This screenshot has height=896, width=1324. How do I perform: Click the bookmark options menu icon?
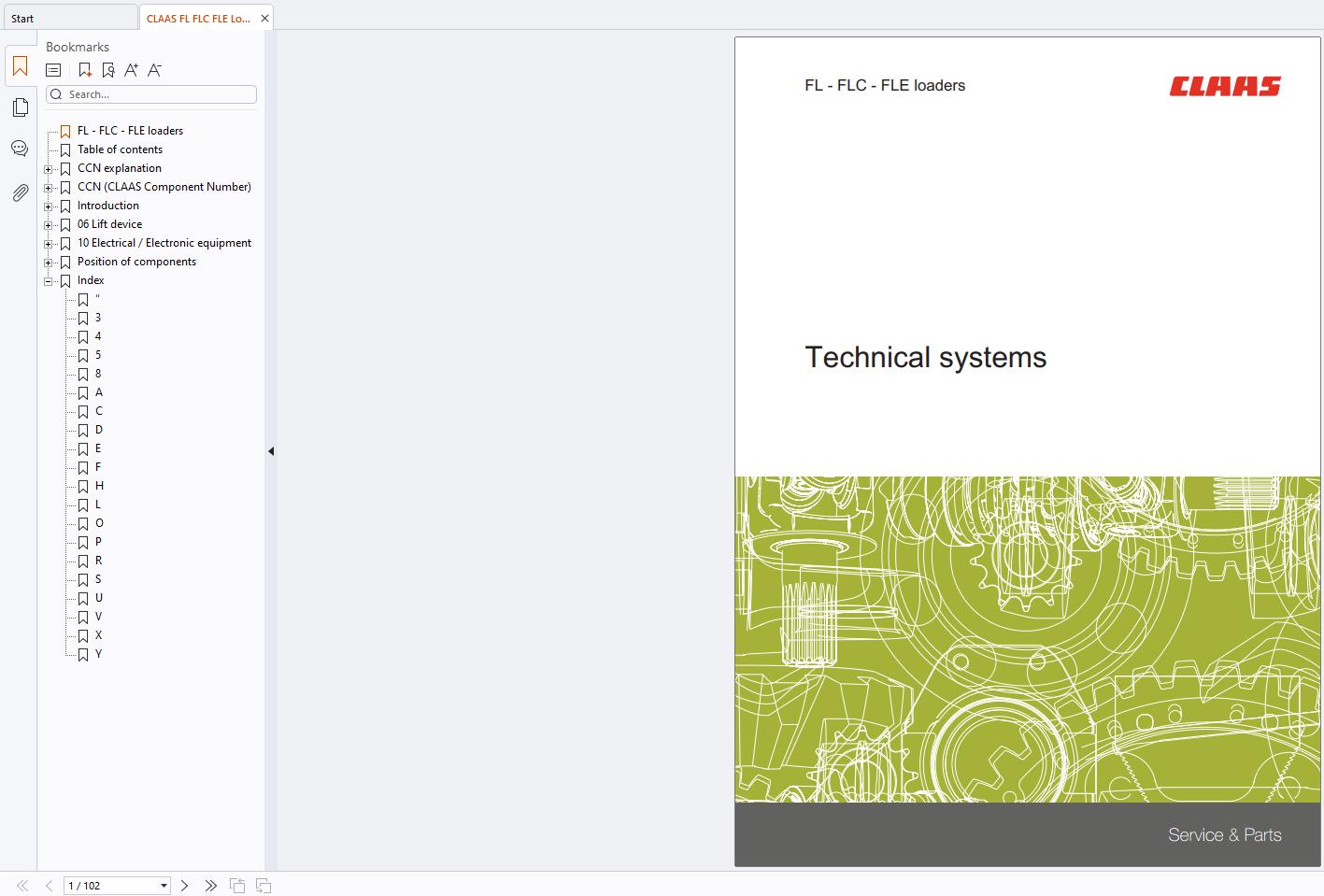tap(54, 70)
